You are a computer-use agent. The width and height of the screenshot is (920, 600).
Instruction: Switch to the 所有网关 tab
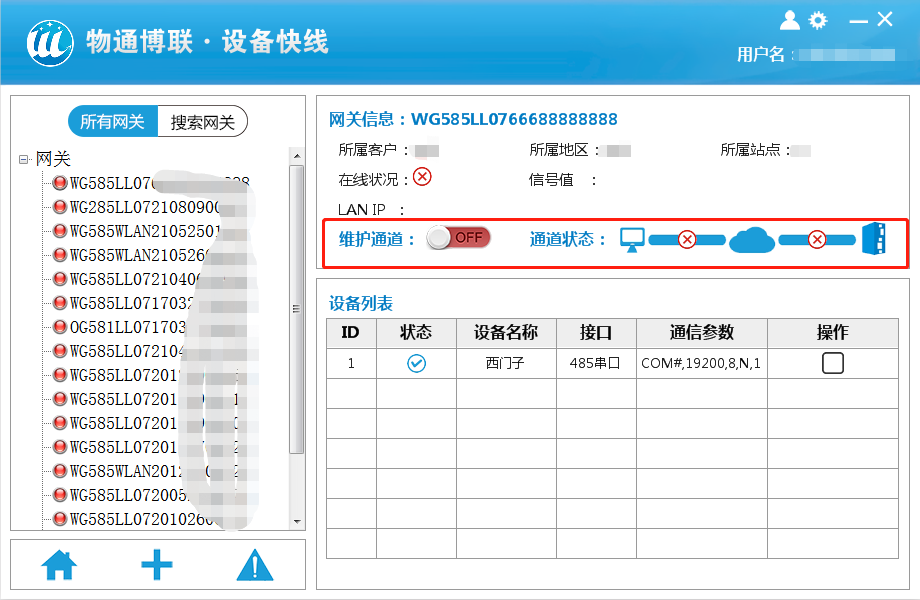click(112, 122)
